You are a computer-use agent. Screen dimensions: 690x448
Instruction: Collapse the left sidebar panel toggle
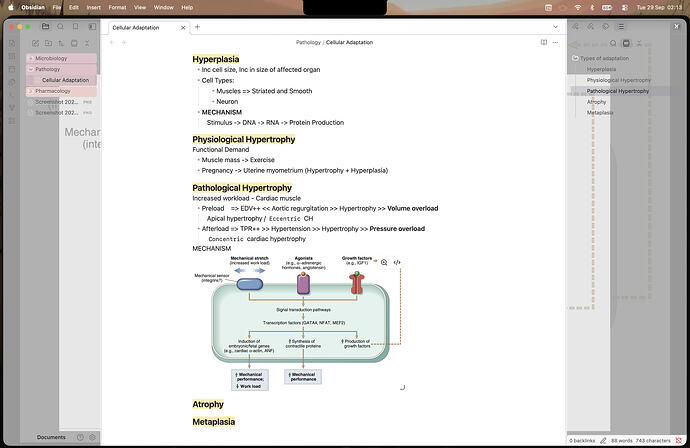(x=92, y=26)
